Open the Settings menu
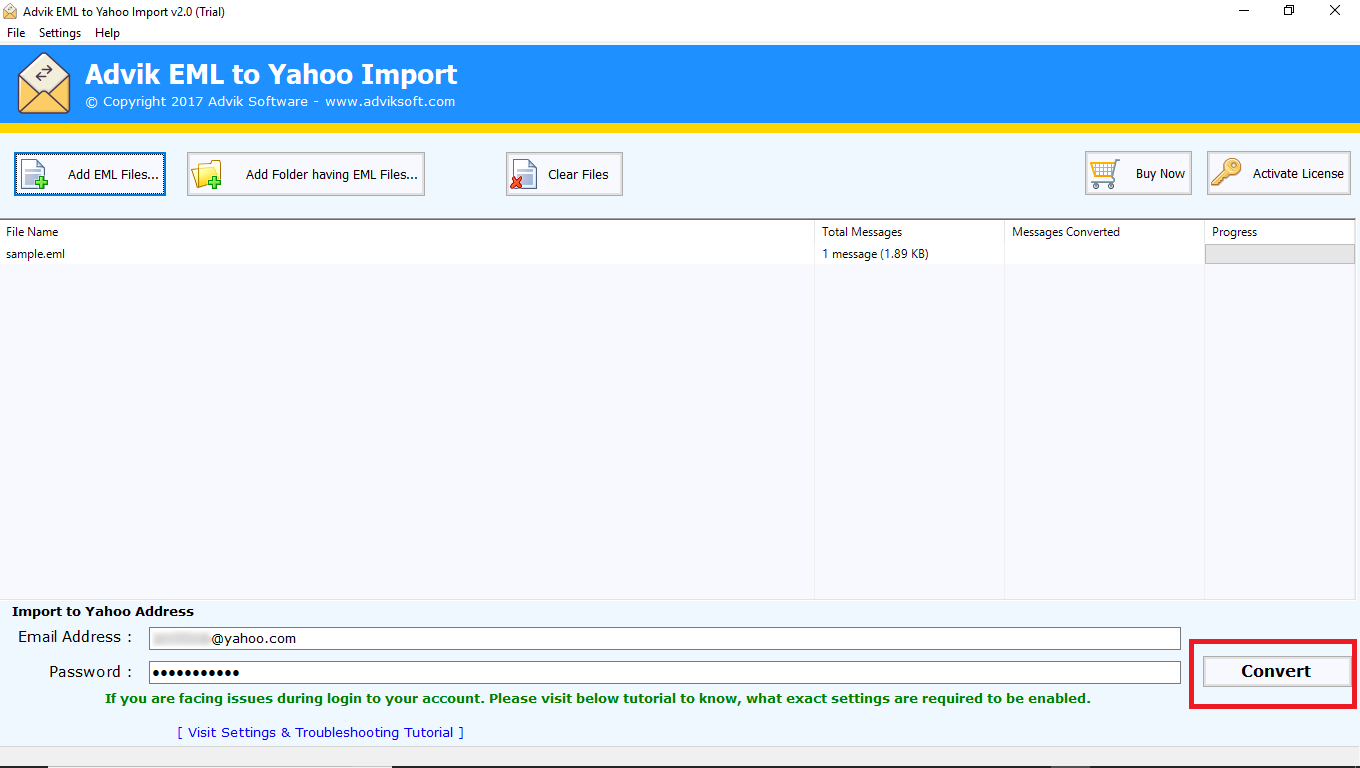Screen dimensions: 1360x768 click(x=60, y=33)
